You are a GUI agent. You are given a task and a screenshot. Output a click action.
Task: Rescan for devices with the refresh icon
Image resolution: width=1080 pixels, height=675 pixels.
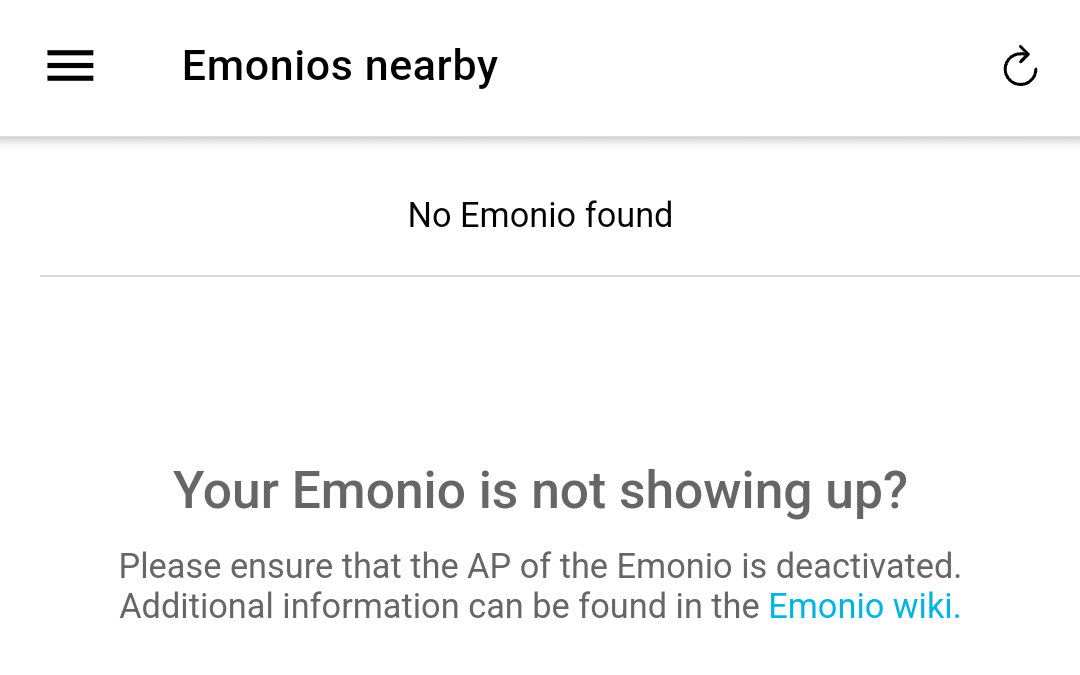1019,67
